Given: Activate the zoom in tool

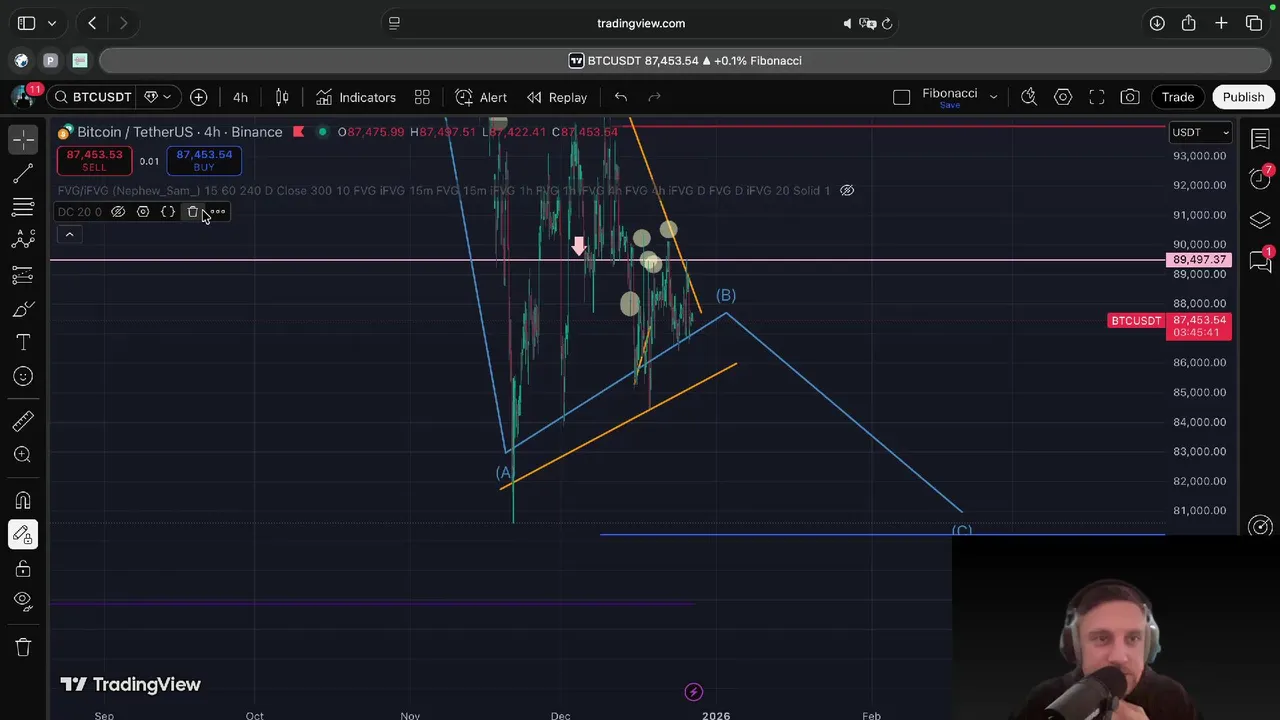Looking at the screenshot, I should [23, 455].
